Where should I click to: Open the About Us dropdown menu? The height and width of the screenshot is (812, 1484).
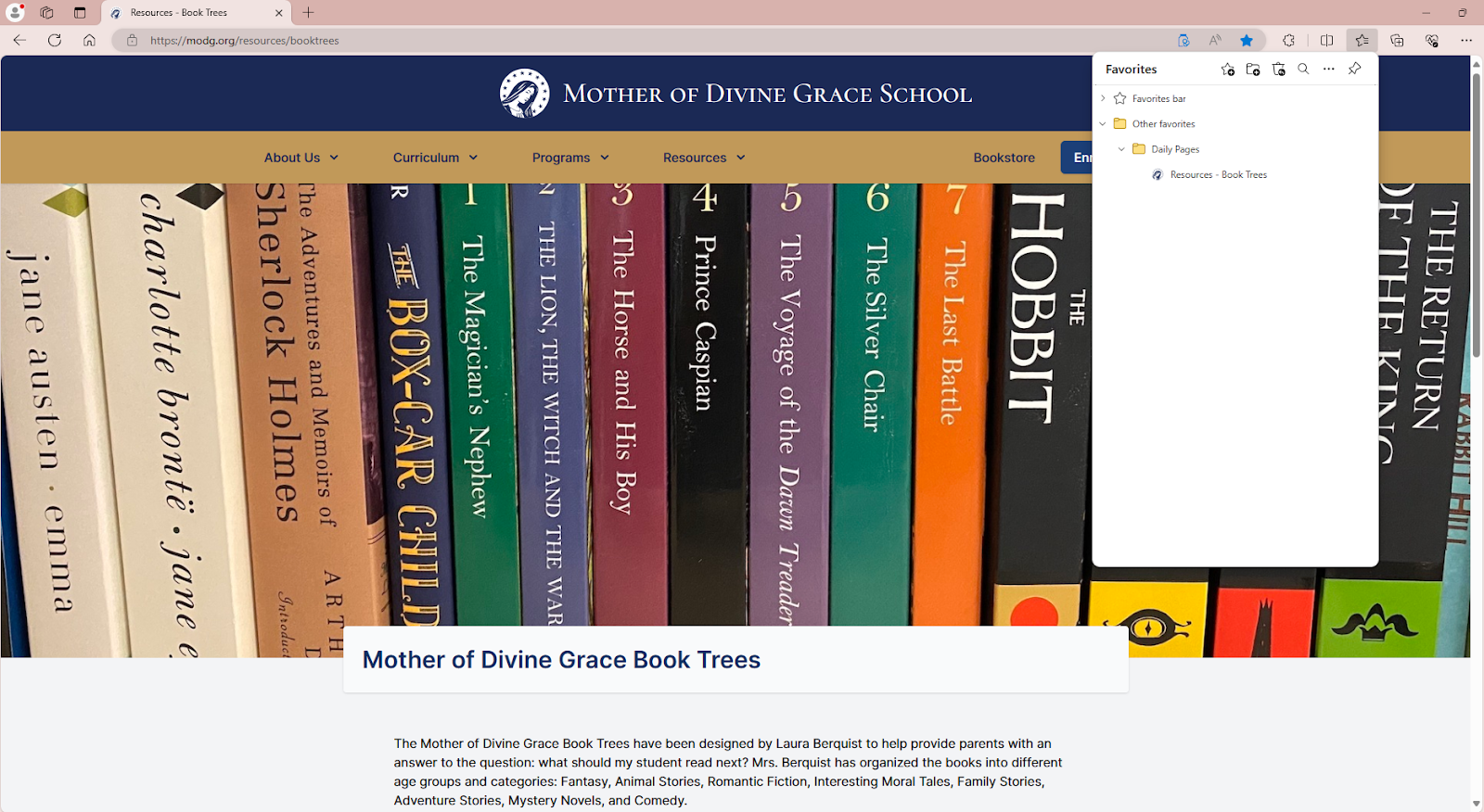(x=301, y=158)
